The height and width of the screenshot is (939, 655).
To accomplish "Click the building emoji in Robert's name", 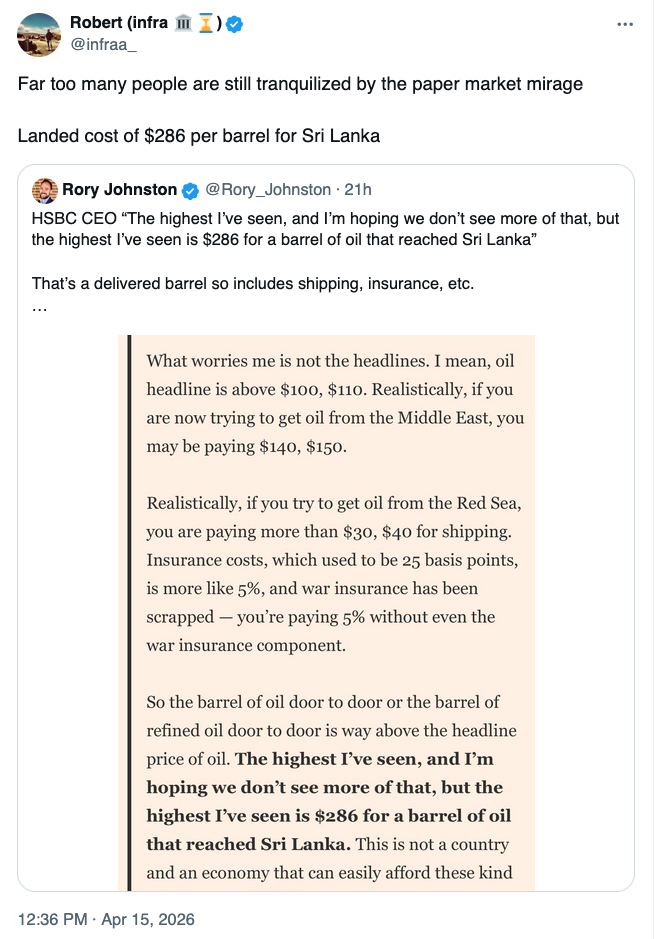I will click(183, 24).
